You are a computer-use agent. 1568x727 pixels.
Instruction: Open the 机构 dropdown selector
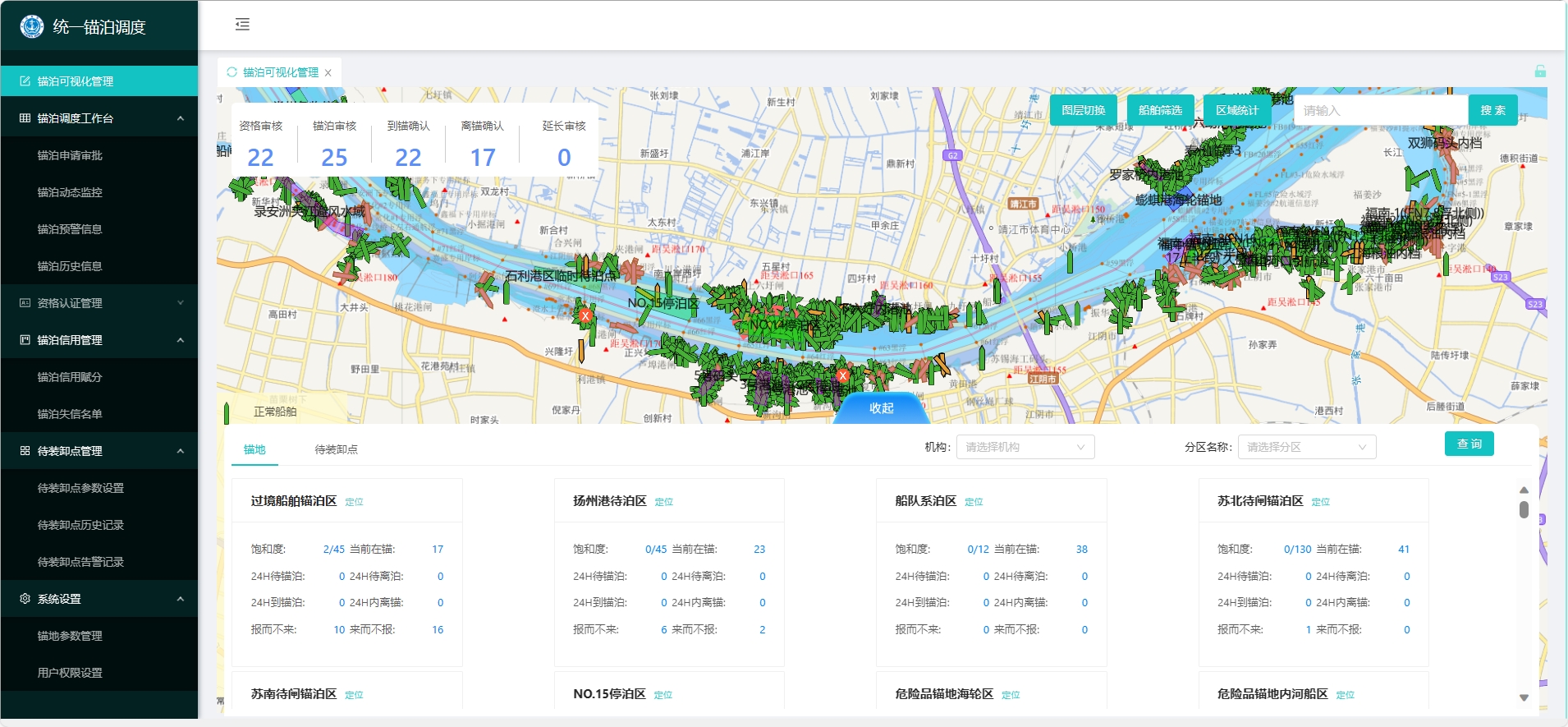tap(1024, 447)
